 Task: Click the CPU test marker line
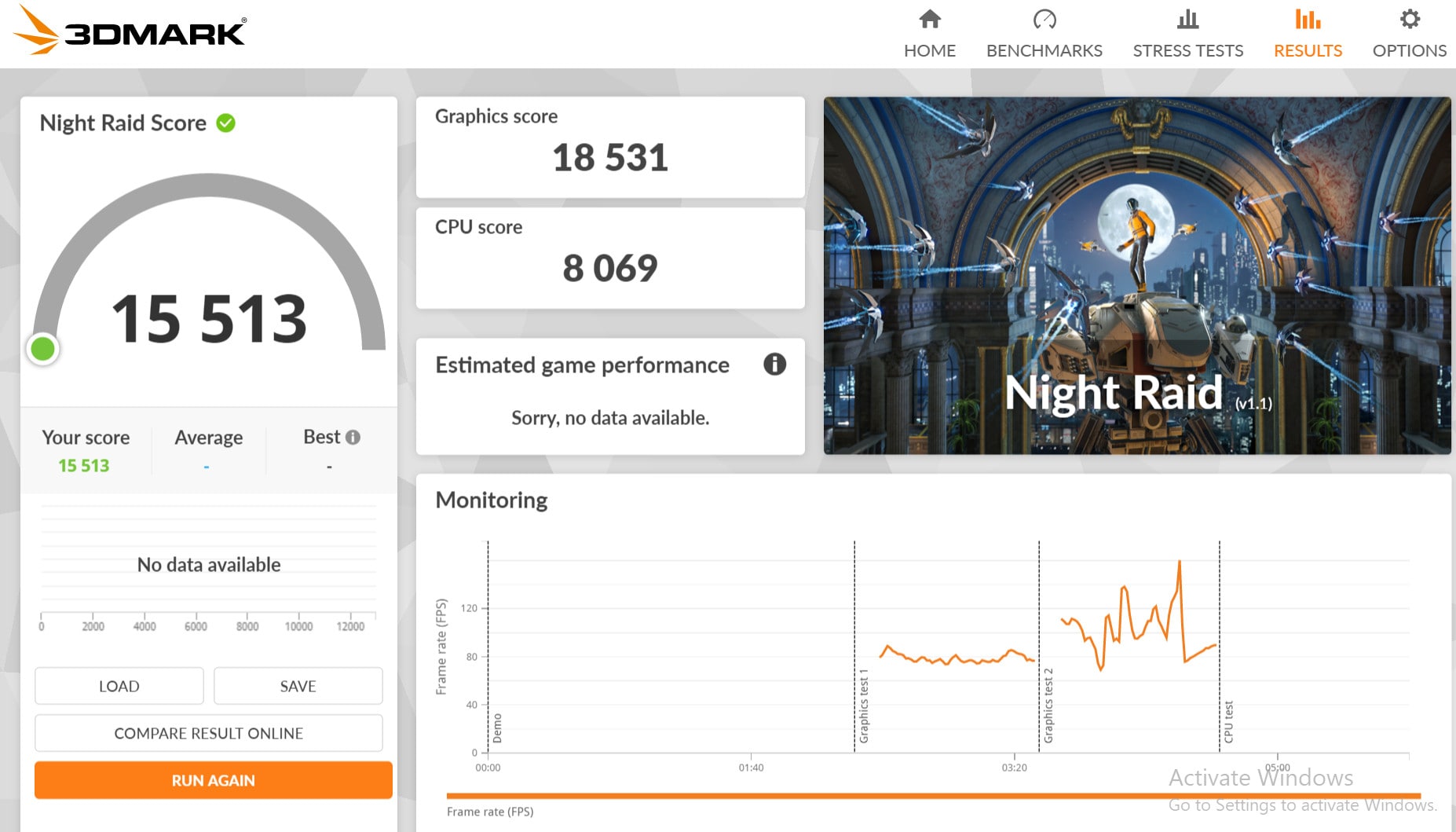point(1220,646)
